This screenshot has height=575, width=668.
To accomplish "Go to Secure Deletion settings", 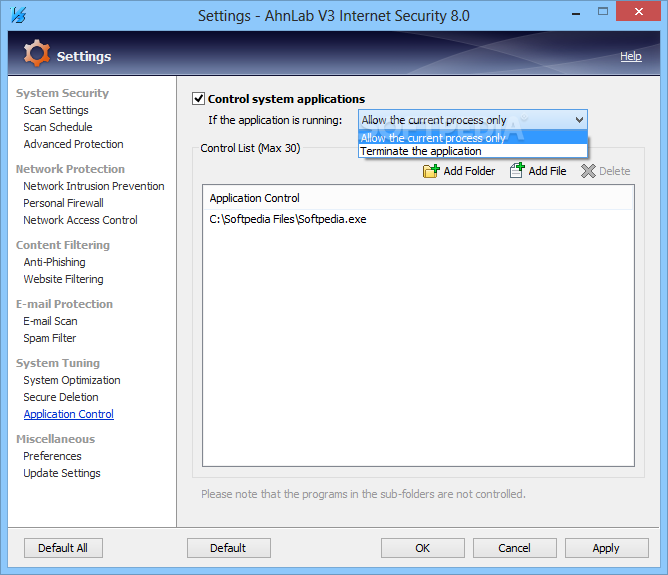I will coord(61,397).
